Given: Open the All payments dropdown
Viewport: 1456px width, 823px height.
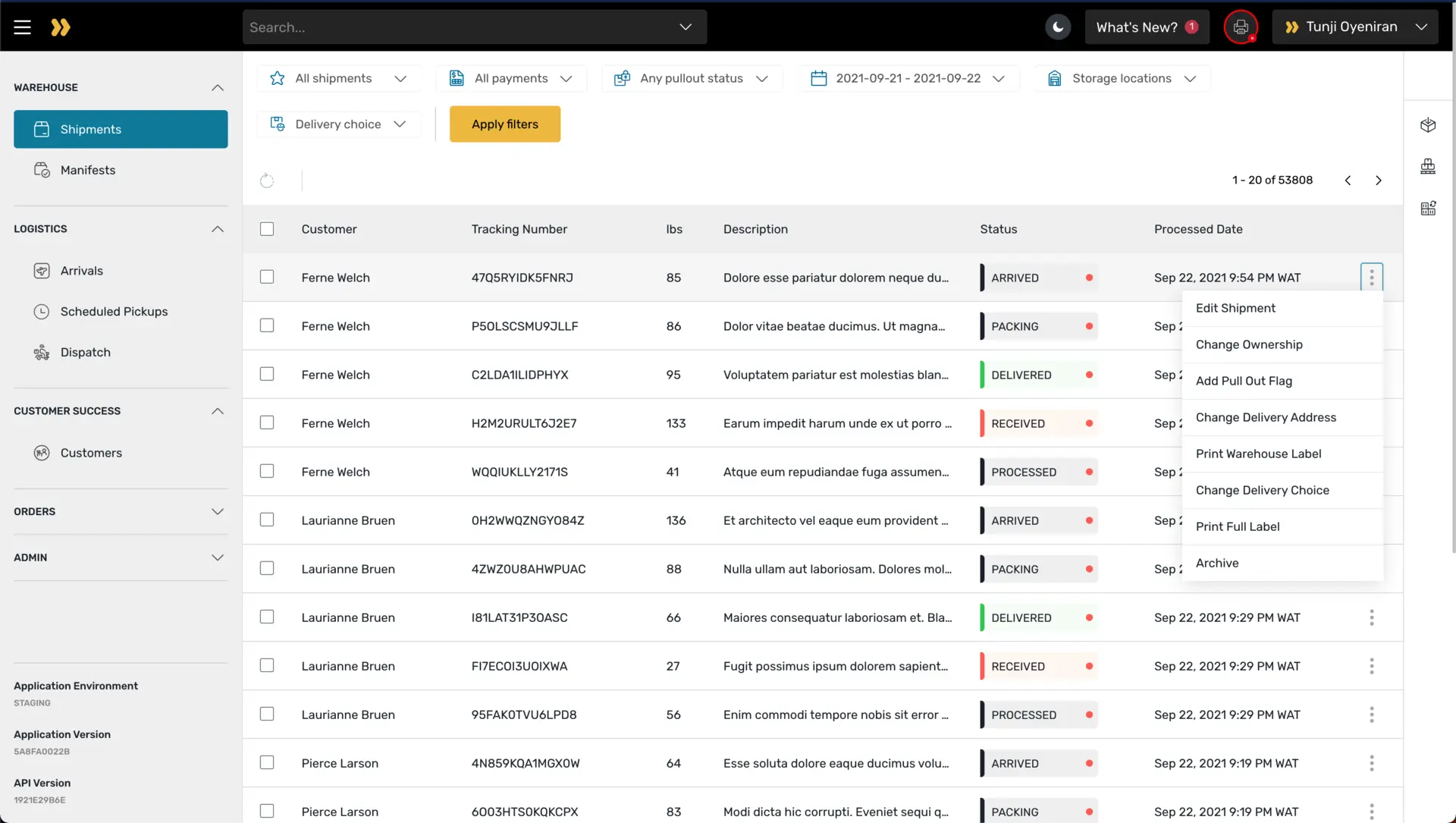Looking at the screenshot, I should [511, 78].
